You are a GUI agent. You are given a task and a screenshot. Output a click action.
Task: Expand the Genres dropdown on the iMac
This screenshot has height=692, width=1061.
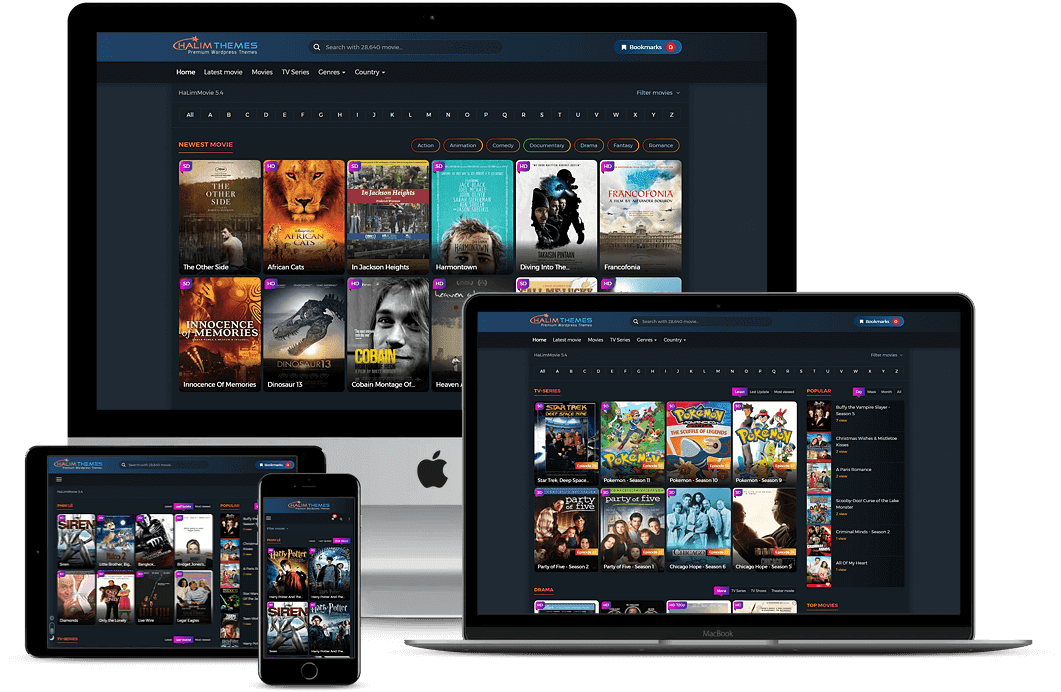click(332, 72)
